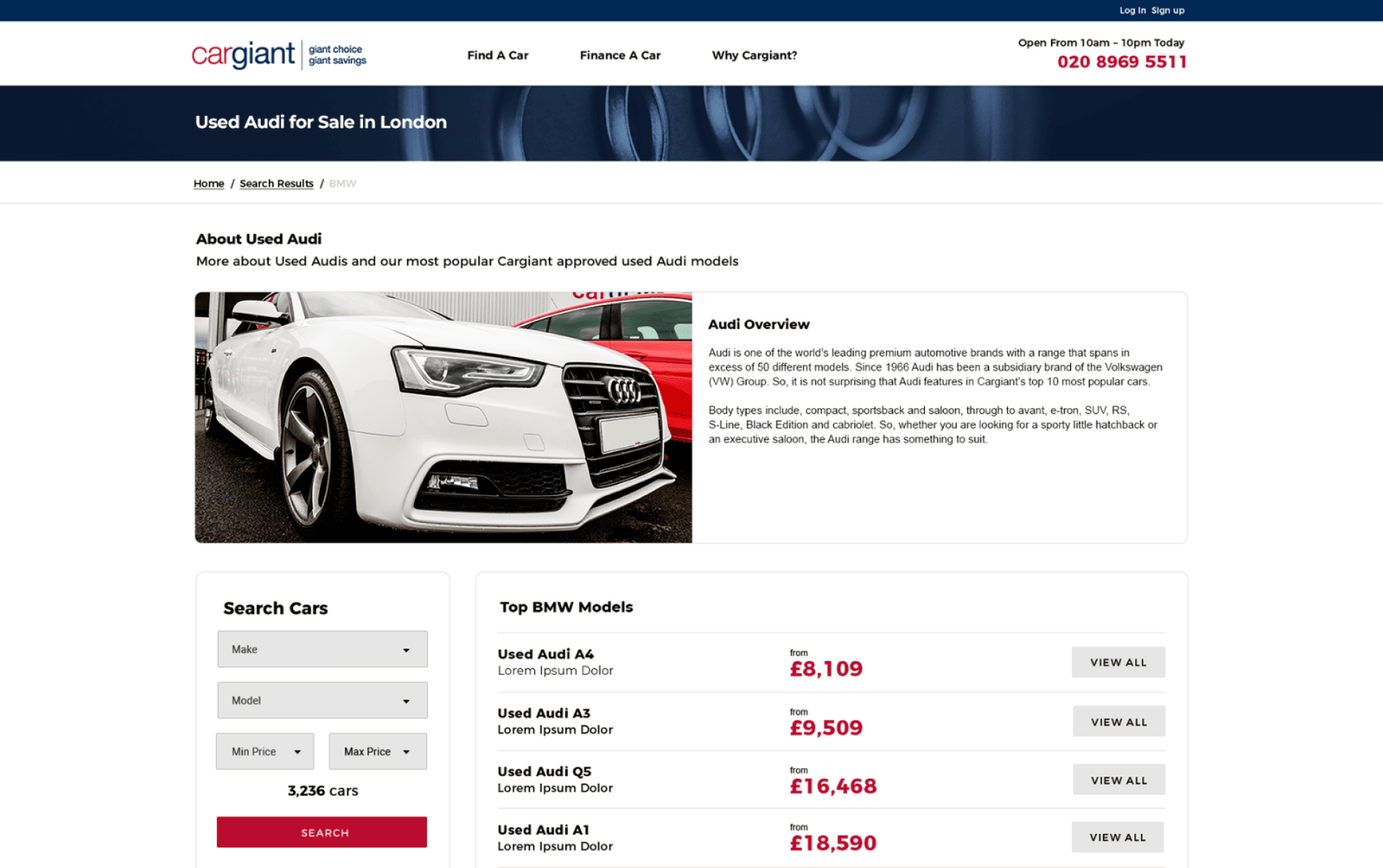Expand the Min Price dropdown
1383x868 pixels.
(x=265, y=751)
